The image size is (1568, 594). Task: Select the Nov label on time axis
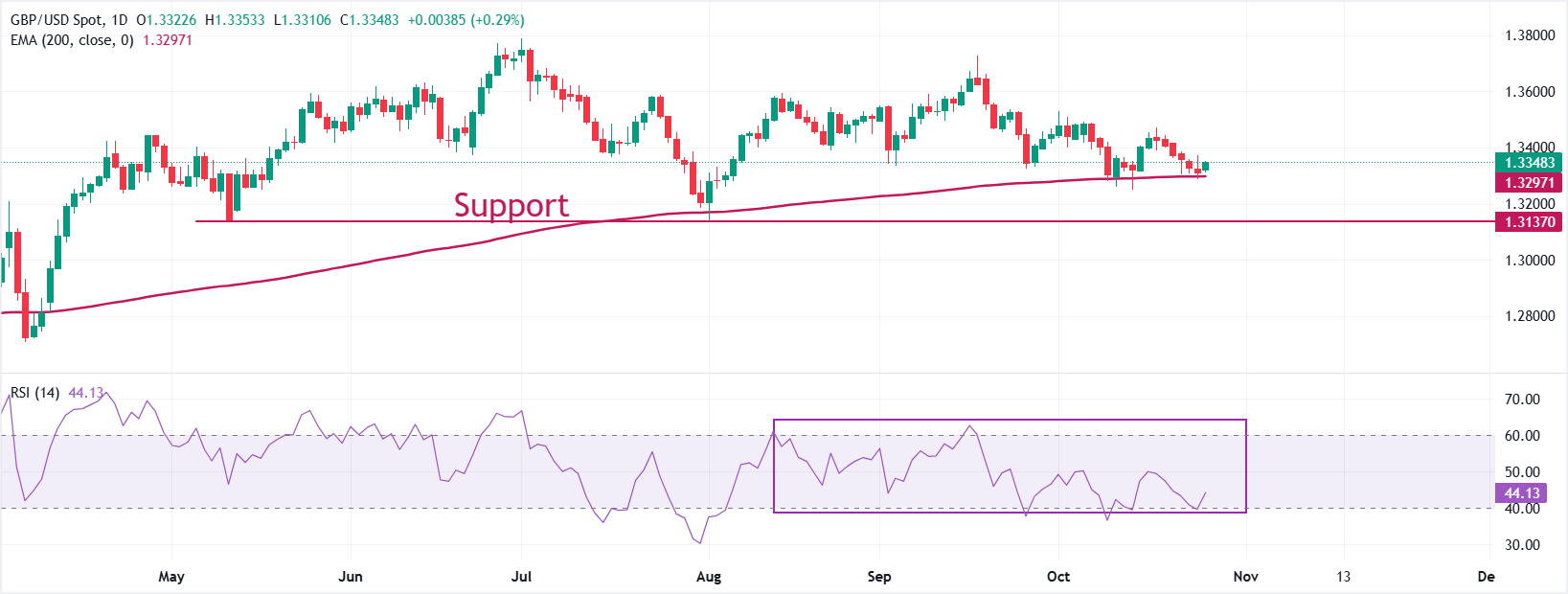tap(1245, 577)
